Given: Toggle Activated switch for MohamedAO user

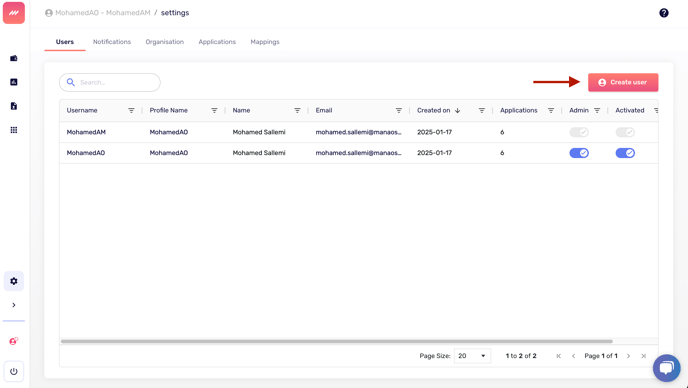Looking at the screenshot, I should [625, 153].
